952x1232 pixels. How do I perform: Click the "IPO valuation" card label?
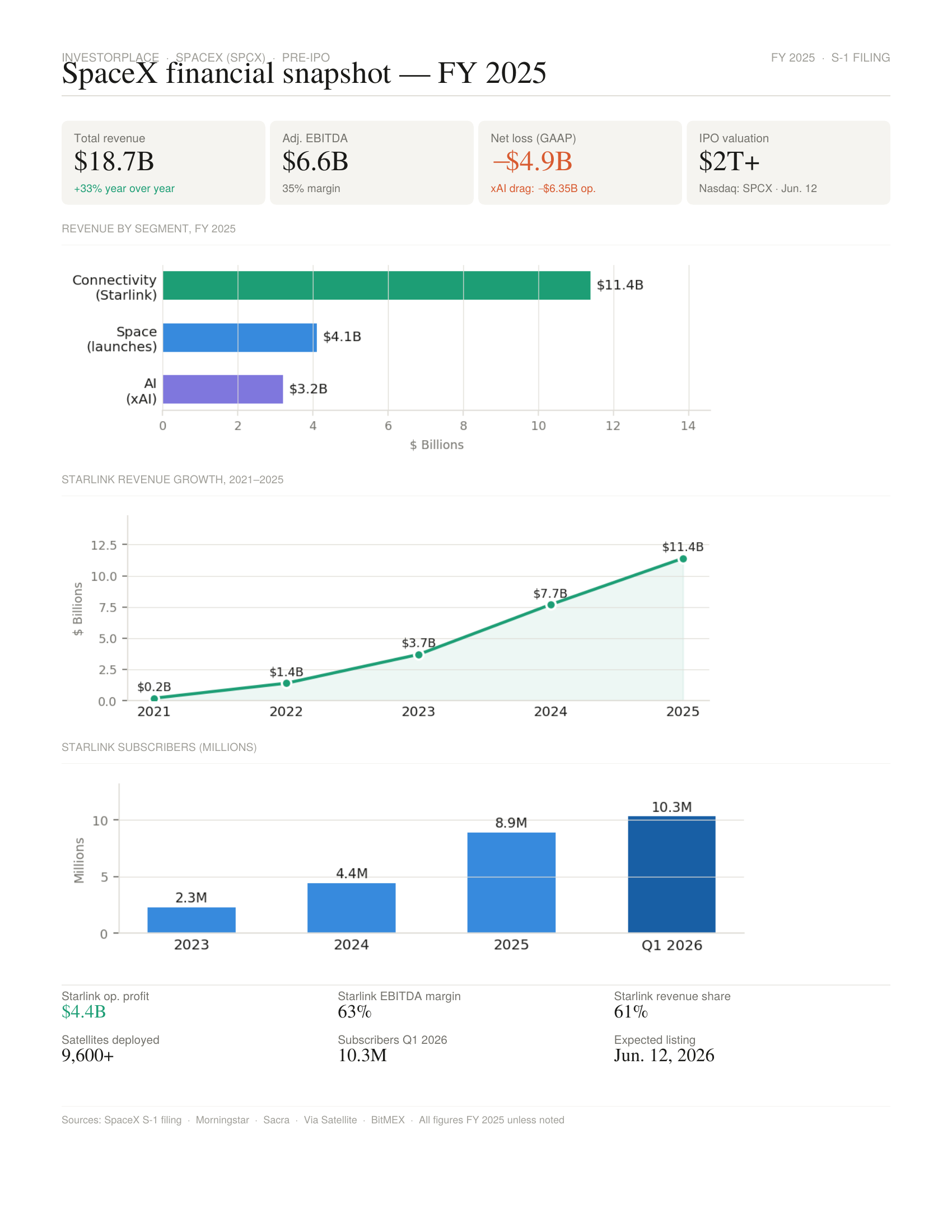tap(734, 138)
